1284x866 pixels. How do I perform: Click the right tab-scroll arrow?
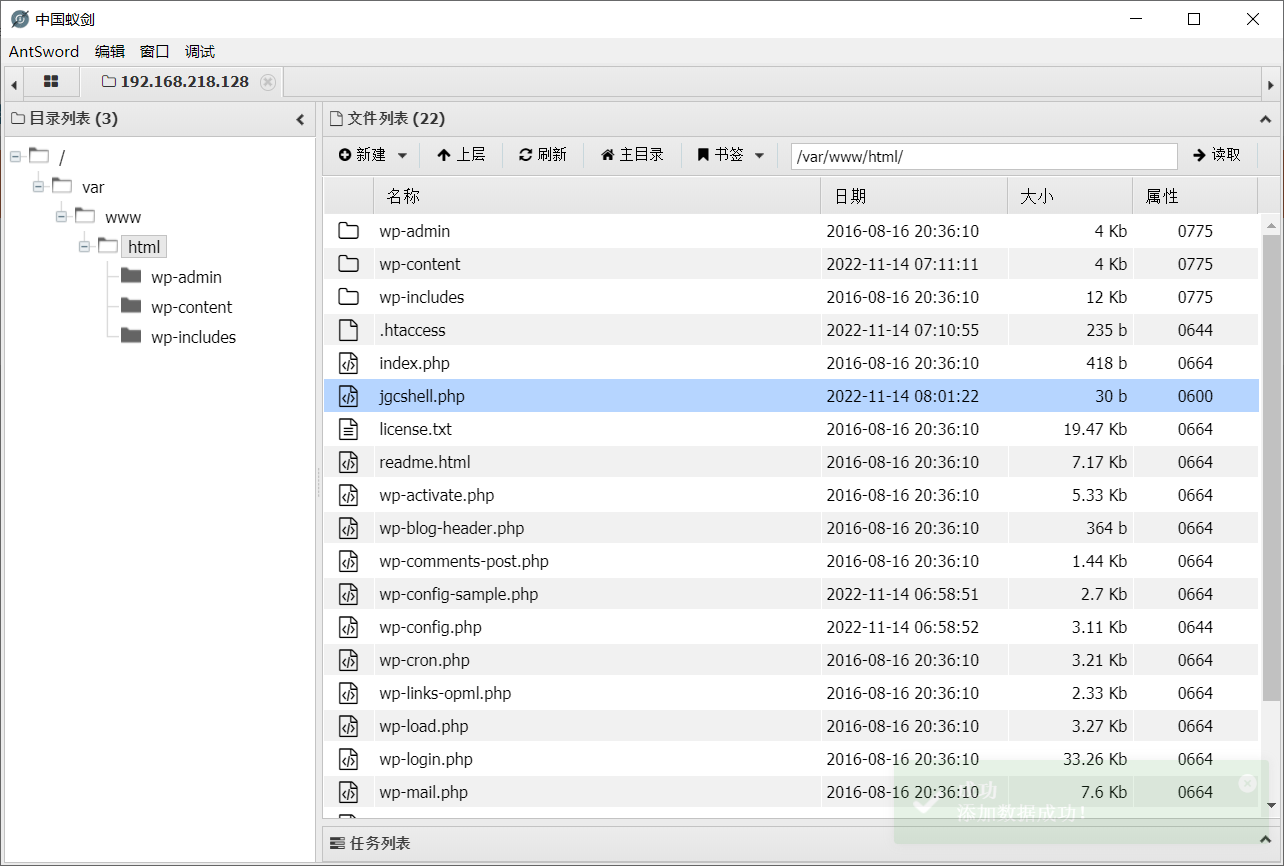pyautogui.click(x=1271, y=84)
